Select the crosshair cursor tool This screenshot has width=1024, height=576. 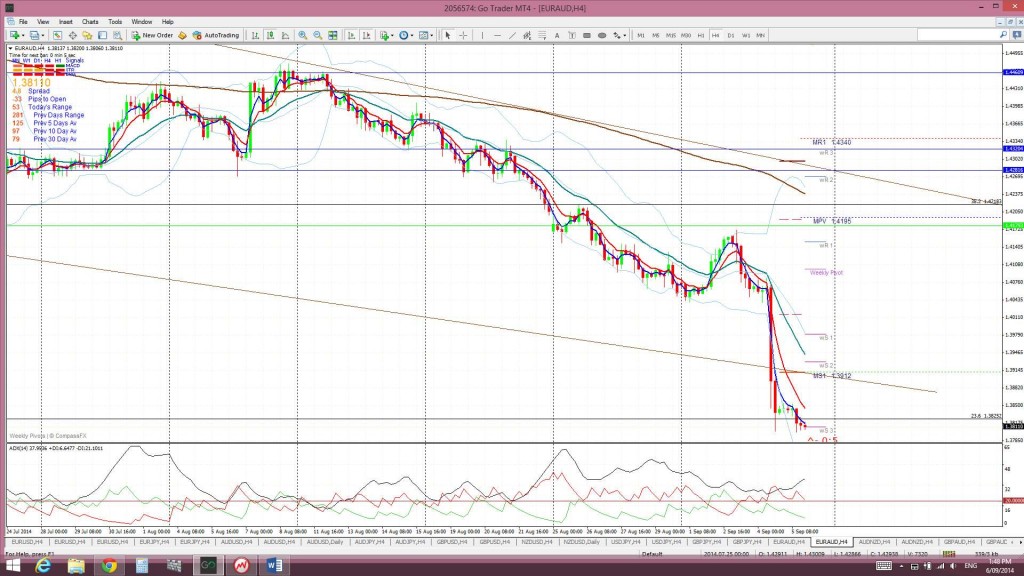pos(462,35)
